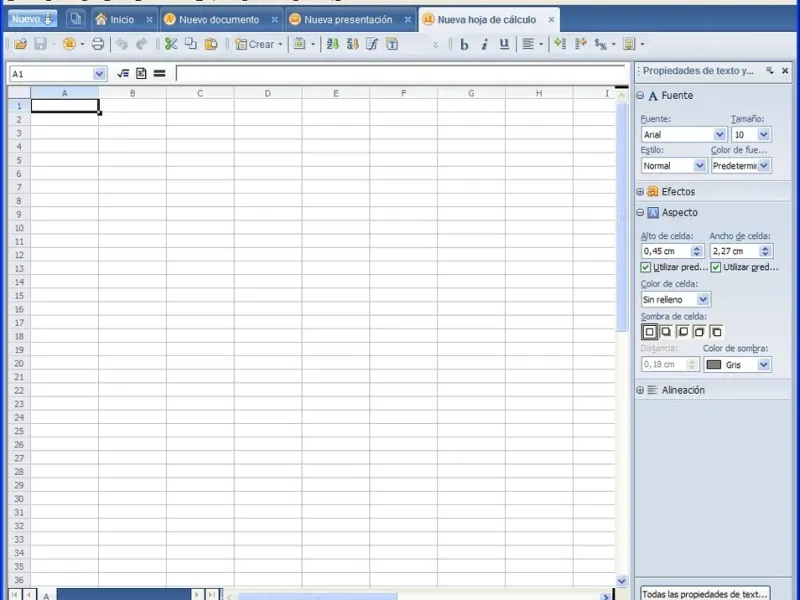Image resolution: width=800 pixels, height=600 pixels.
Task: Collapse the Aspecto section
Action: tap(640, 213)
